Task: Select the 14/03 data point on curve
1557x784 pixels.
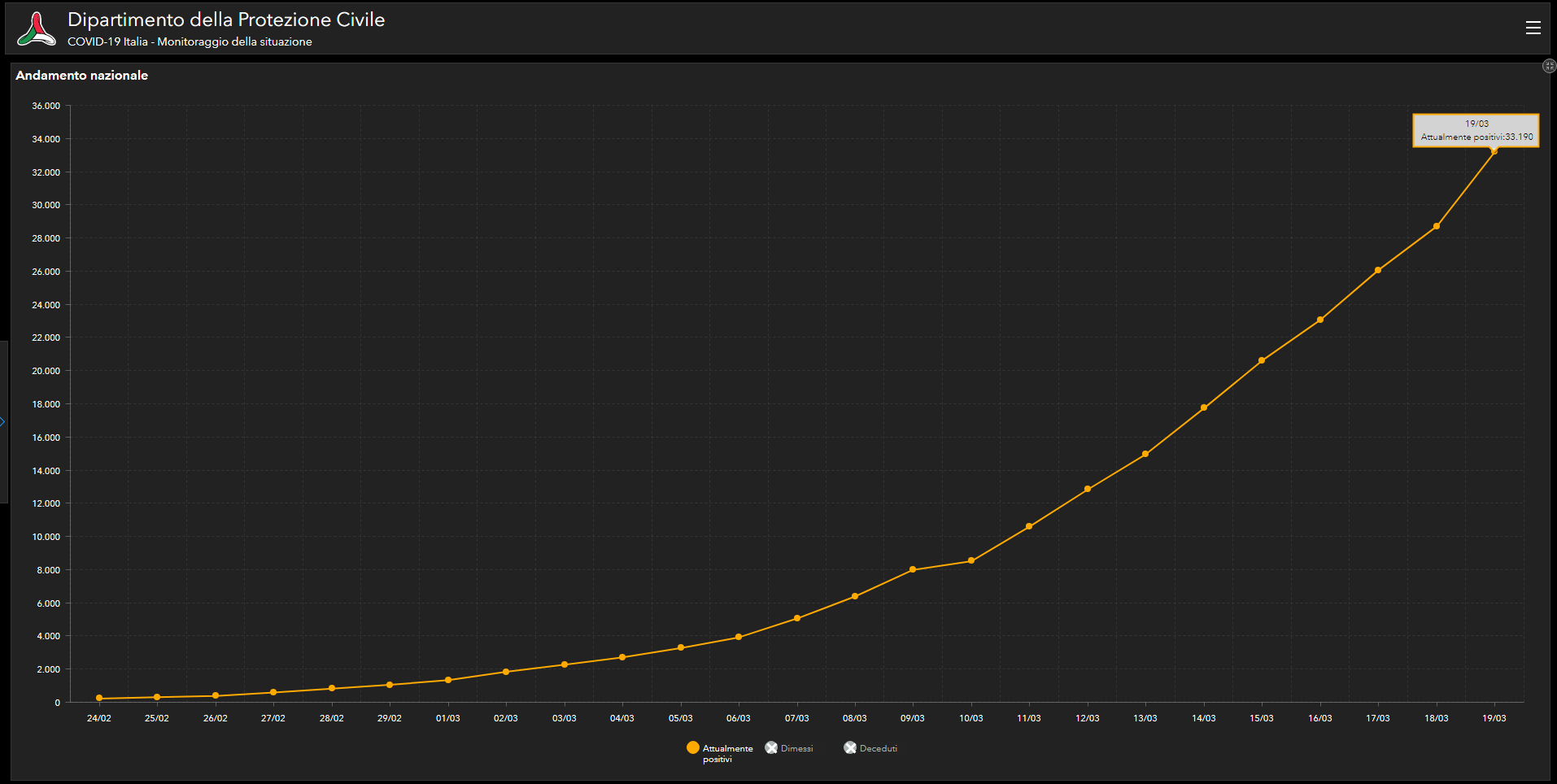Action: [1204, 407]
